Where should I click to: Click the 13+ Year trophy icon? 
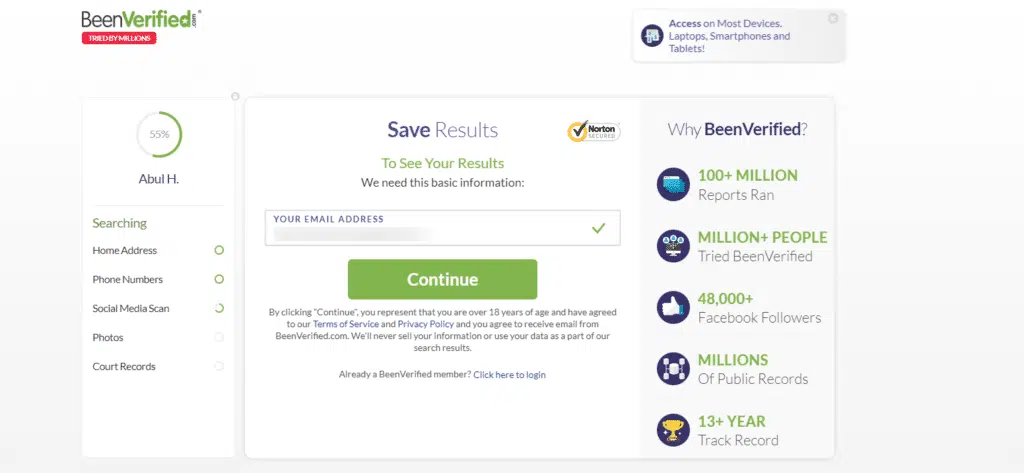pyautogui.click(x=673, y=430)
